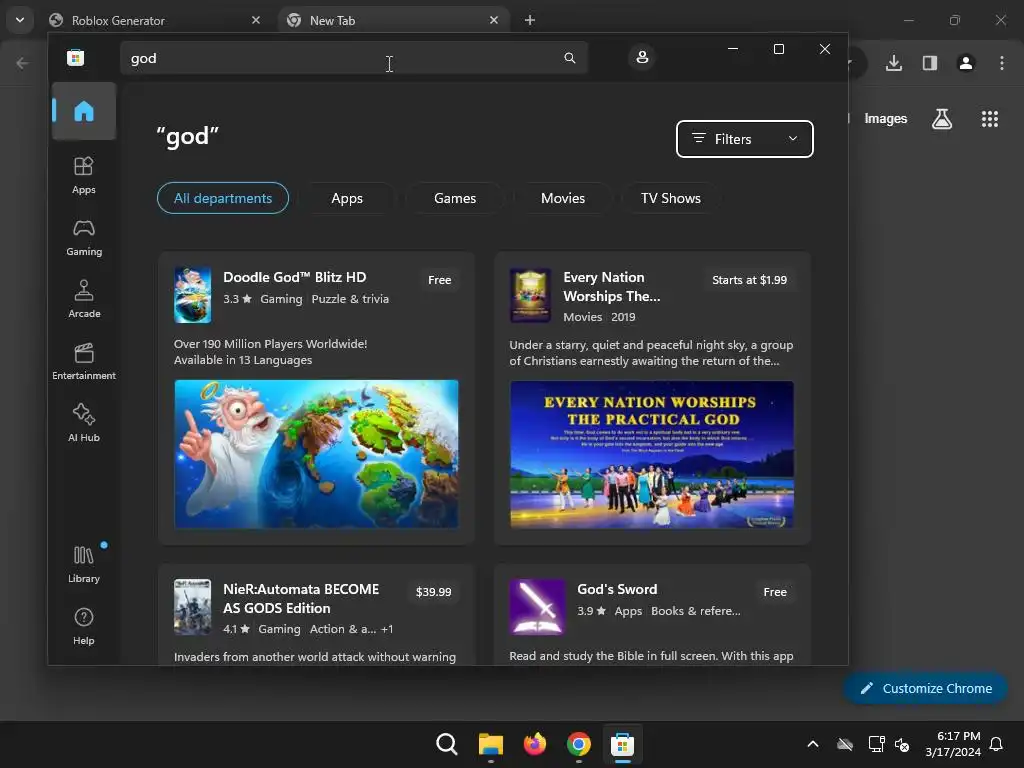Click the Puzzle & trivia category text
Viewport: 1024px width, 768px height.
(x=350, y=298)
